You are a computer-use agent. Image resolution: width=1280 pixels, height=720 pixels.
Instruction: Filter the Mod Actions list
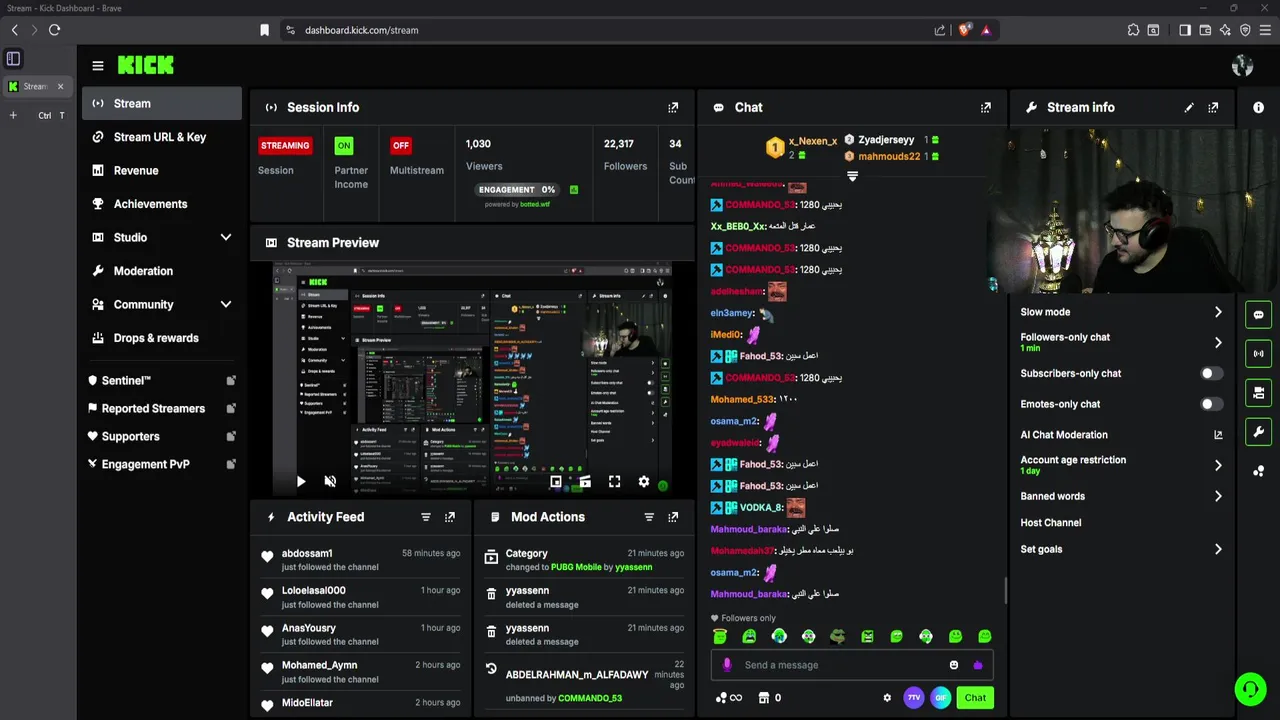pos(649,517)
